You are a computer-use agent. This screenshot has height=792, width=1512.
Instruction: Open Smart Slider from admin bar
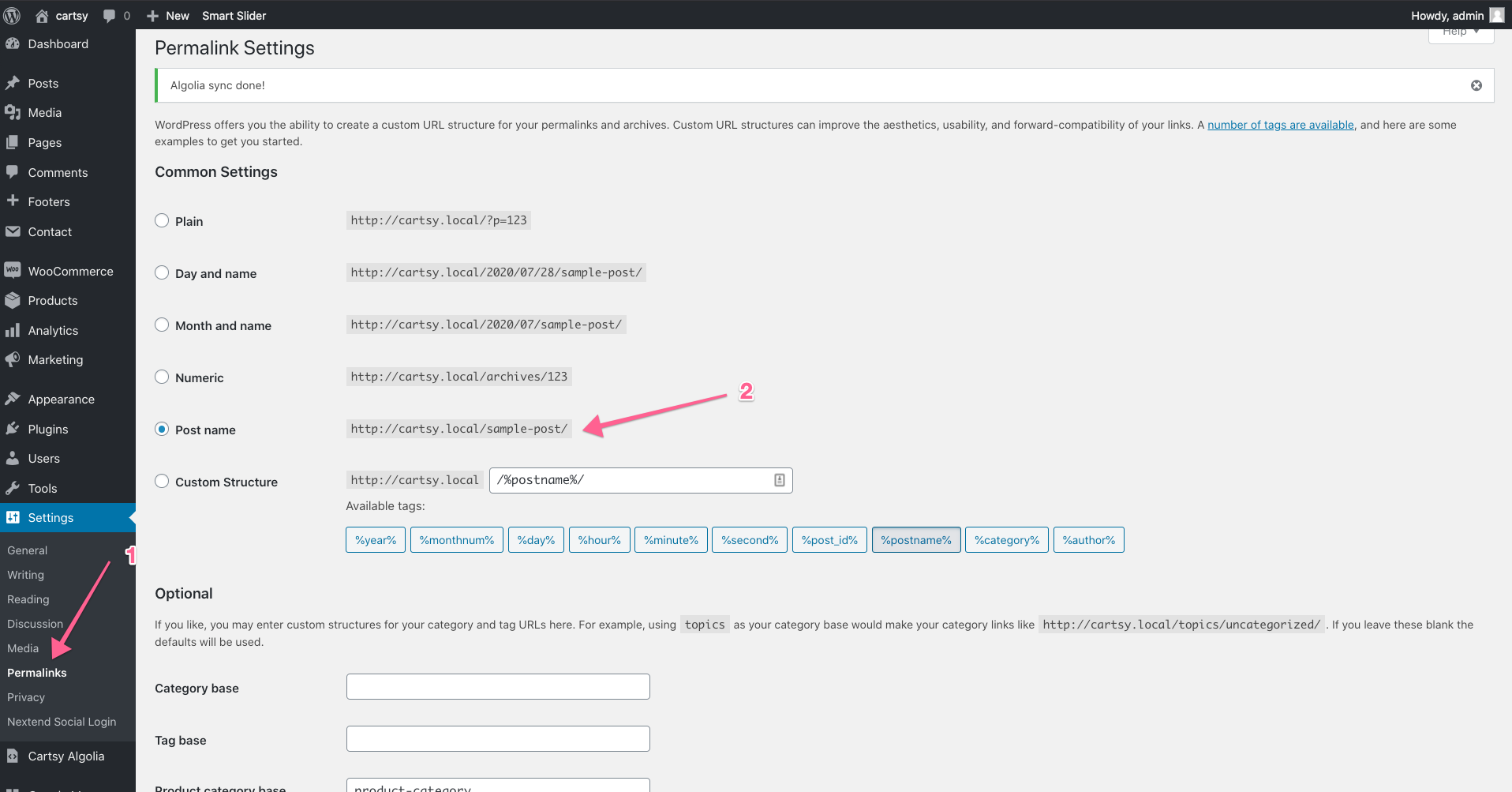234,16
